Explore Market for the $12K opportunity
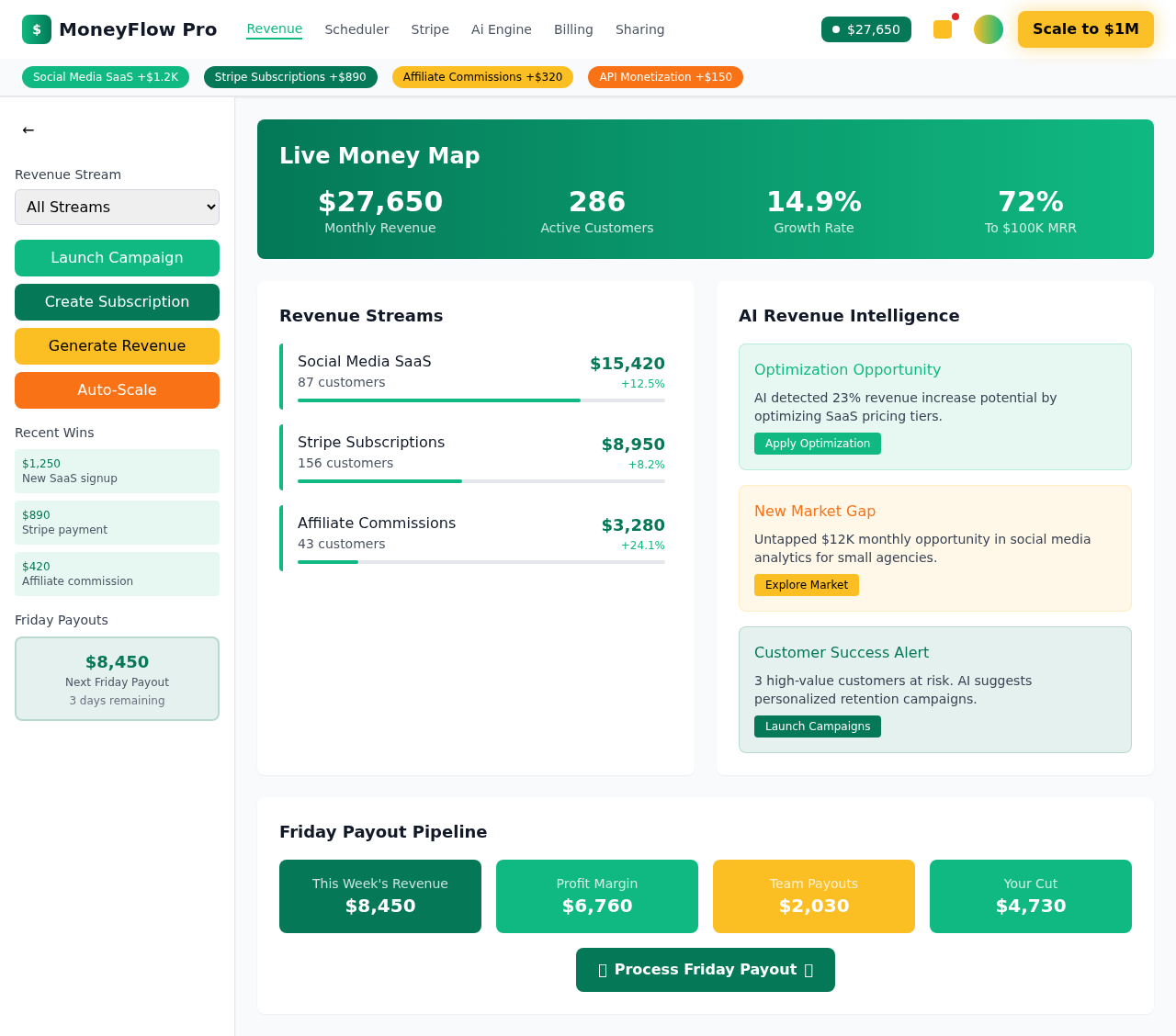This screenshot has height=1036, width=1176. (x=806, y=584)
